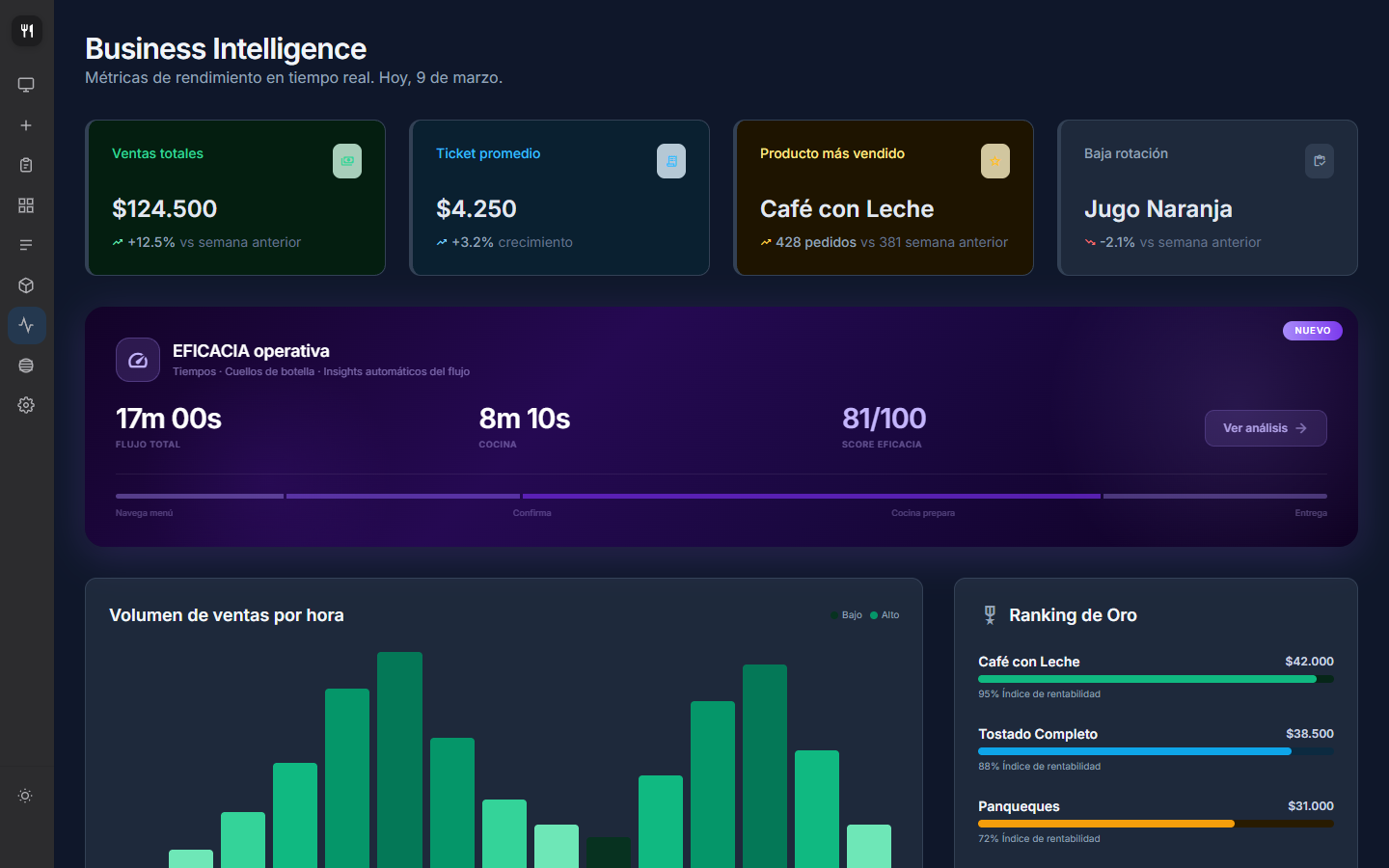Viewport: 1389px width, 868px height.
Task: Open the stacked database icon in sidebar
Action: click(x=26, y=366)
